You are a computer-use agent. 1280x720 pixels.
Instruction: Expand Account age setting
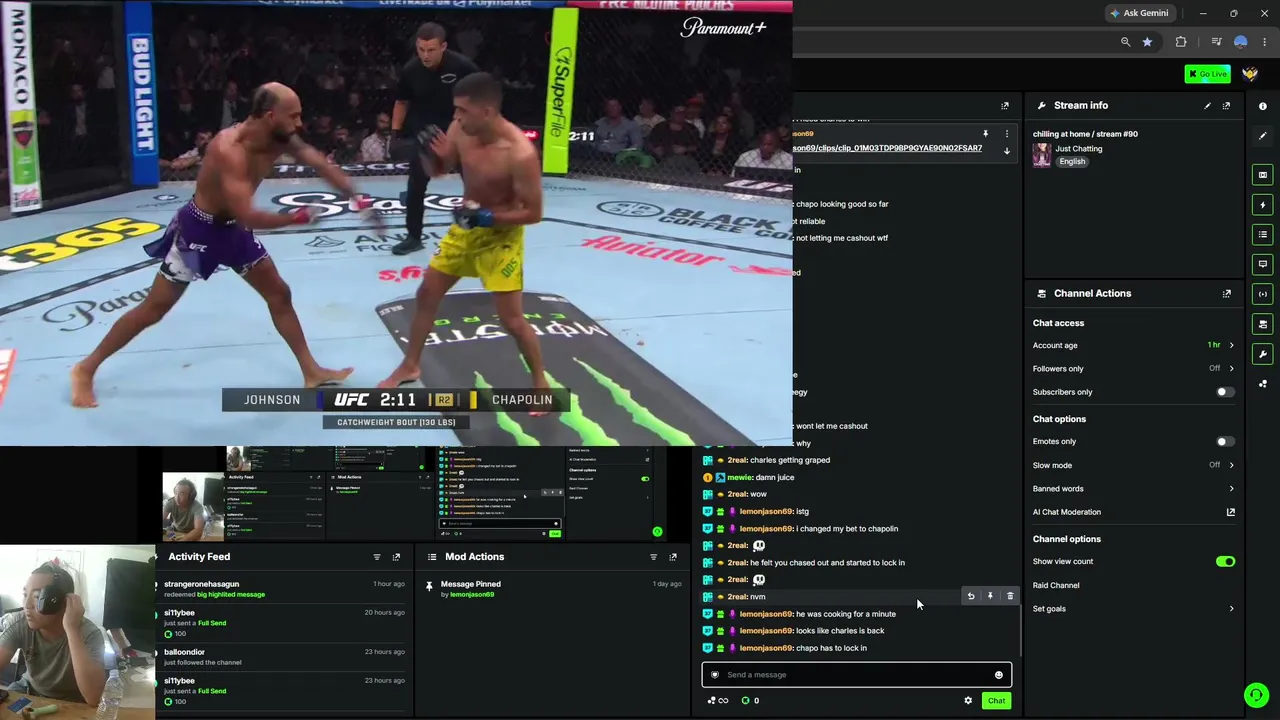(1133, 346)
